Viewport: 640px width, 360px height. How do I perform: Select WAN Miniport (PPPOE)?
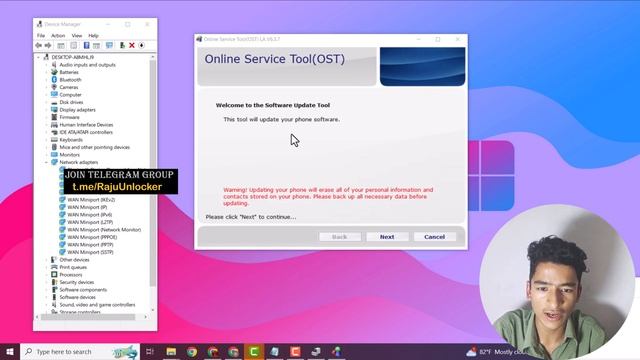tap(92, 237)
